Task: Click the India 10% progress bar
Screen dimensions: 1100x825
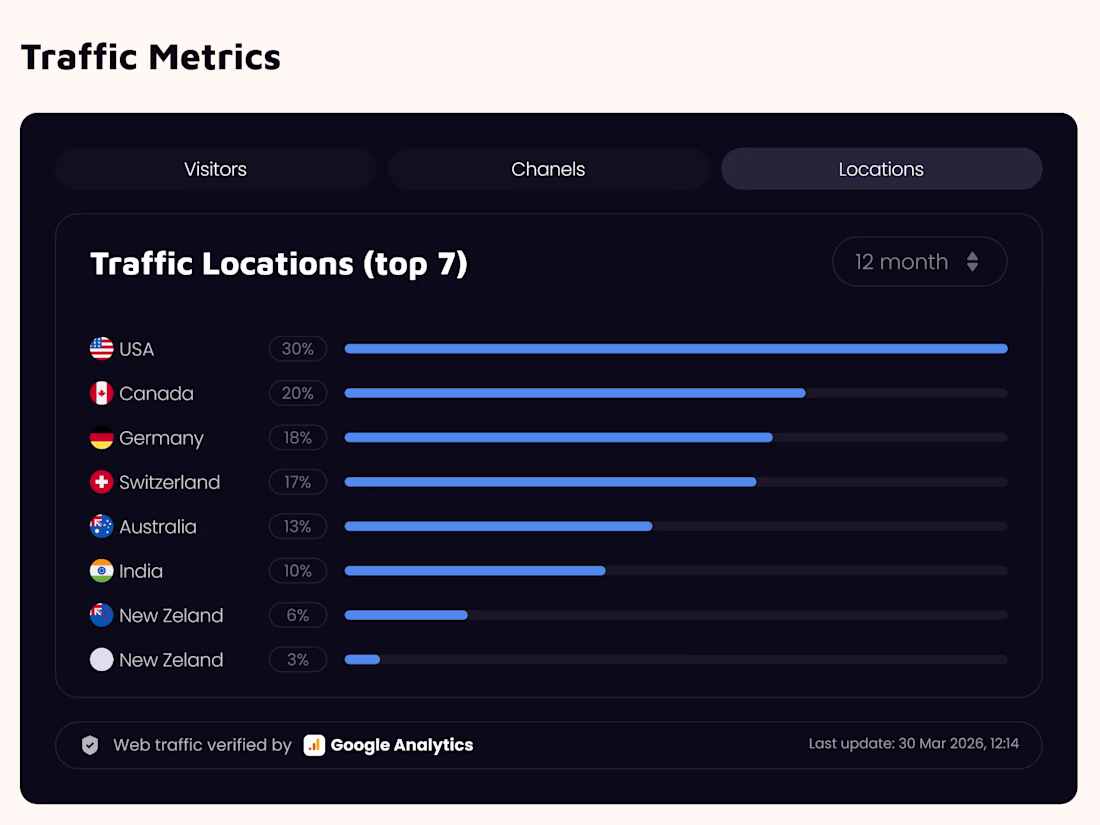Action: coord(676,571)
